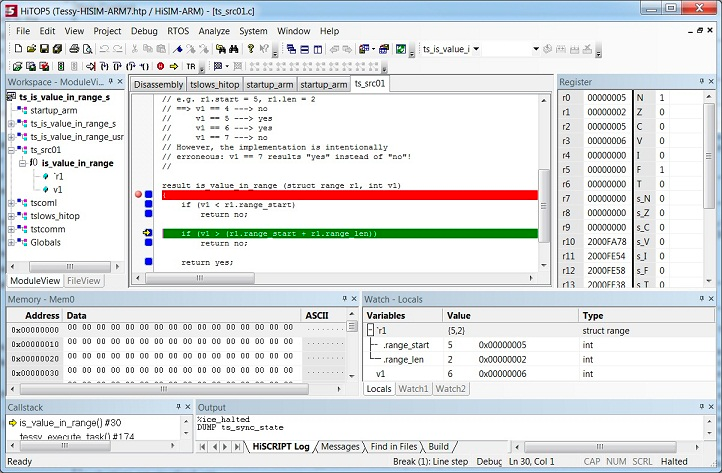This screenshot has height=473, width=722.
Task: Cascade windows using toolbar icon
Action: (x=291, y=49)
